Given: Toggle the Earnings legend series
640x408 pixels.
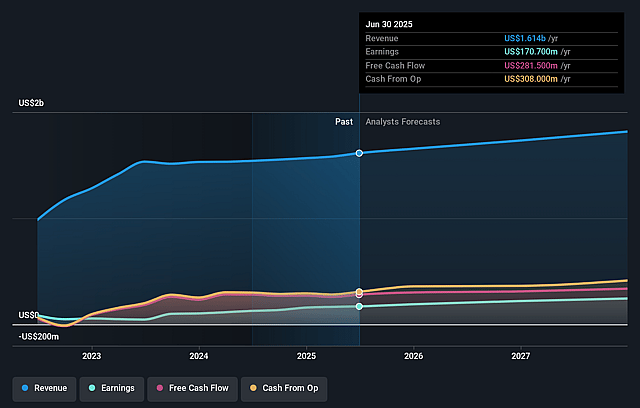Looking at the screenshot, I should [112, 388].
